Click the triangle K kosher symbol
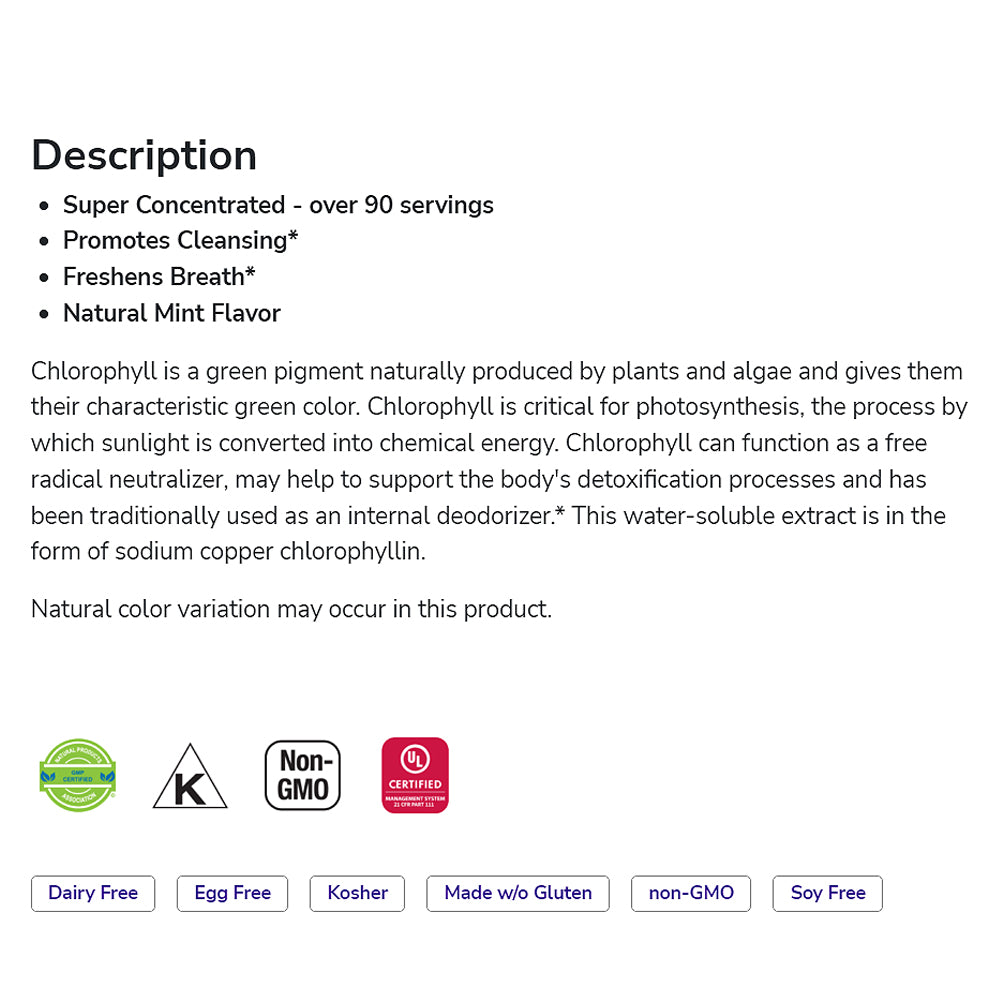 click(189, 778)
